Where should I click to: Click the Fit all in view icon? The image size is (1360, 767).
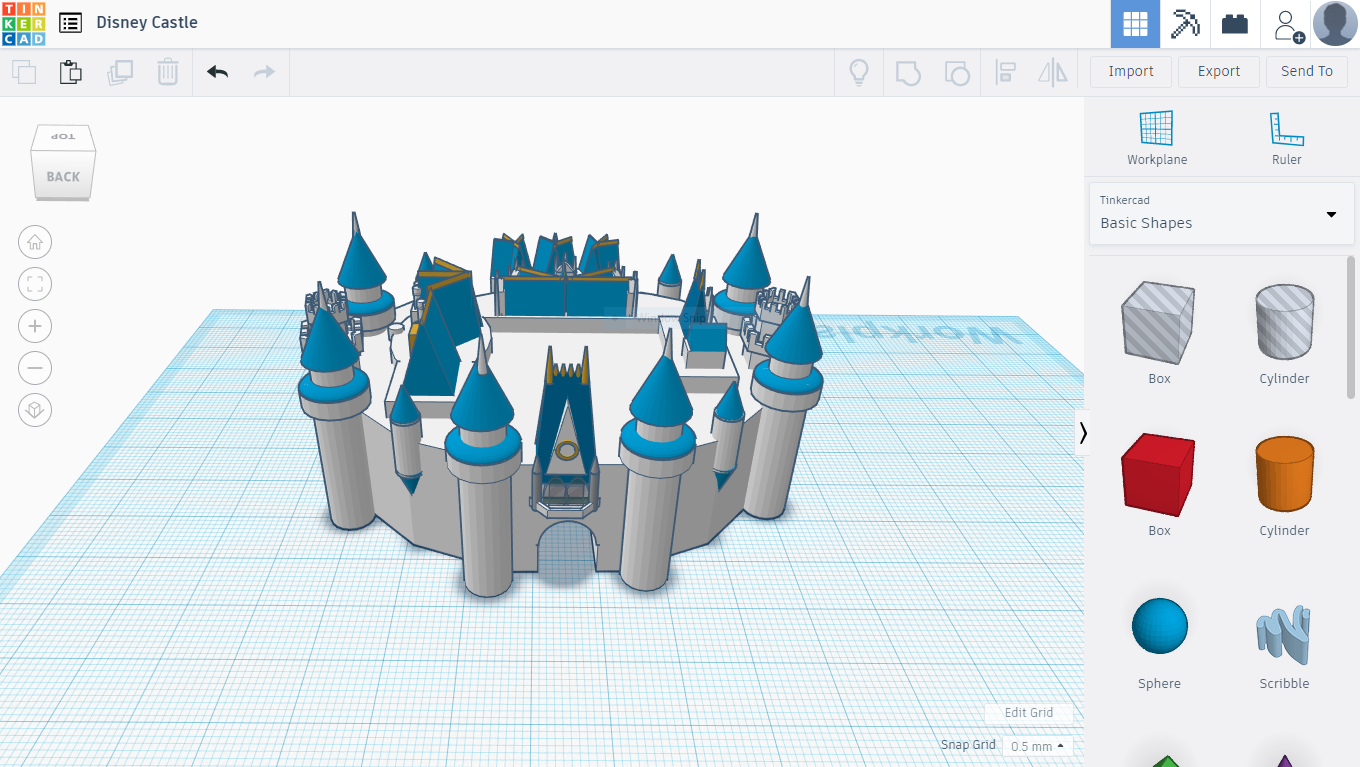tap(35, 284)
